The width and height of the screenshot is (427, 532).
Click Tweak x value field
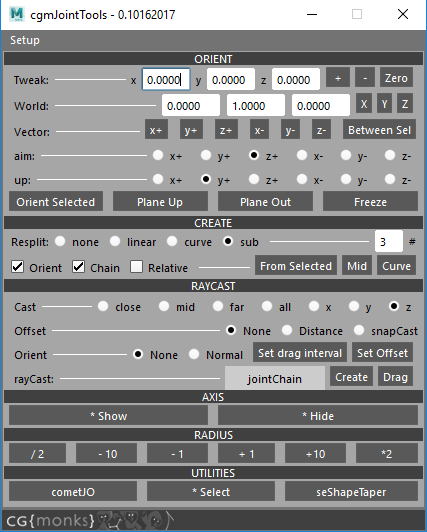point(166,79)
